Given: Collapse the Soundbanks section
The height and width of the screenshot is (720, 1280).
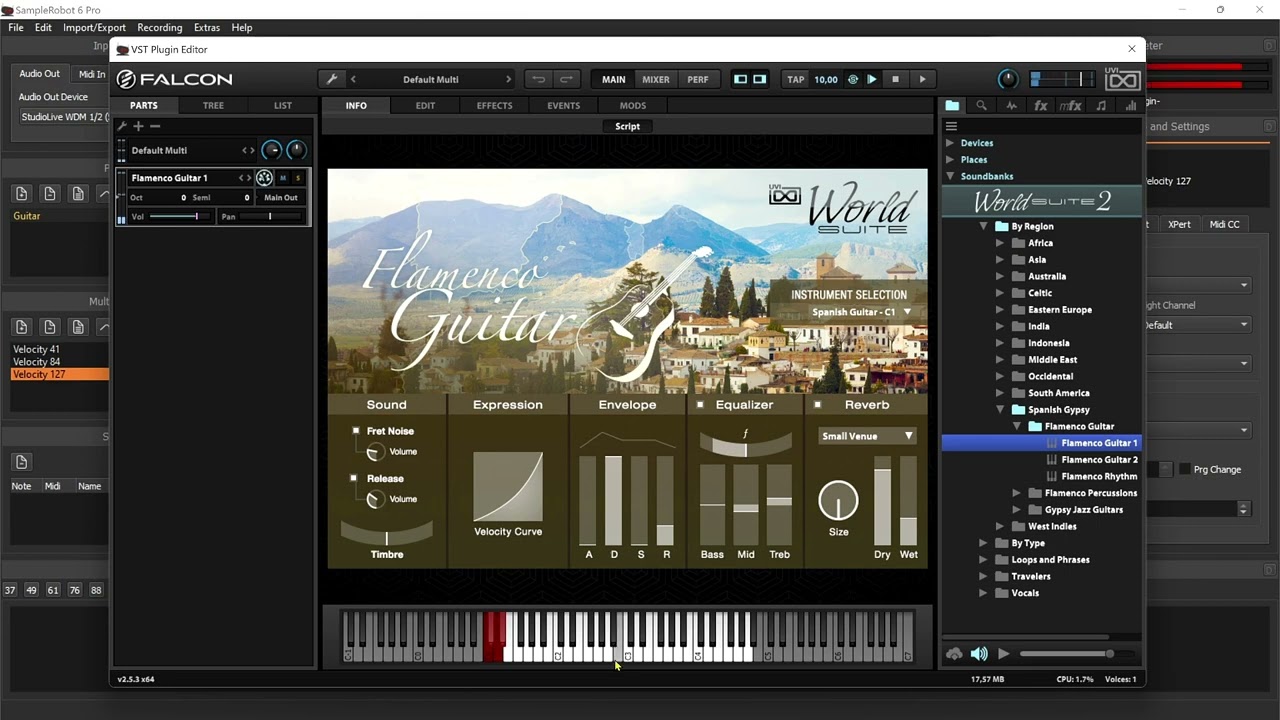Looking at the screenshot, I should click(950, 176).
